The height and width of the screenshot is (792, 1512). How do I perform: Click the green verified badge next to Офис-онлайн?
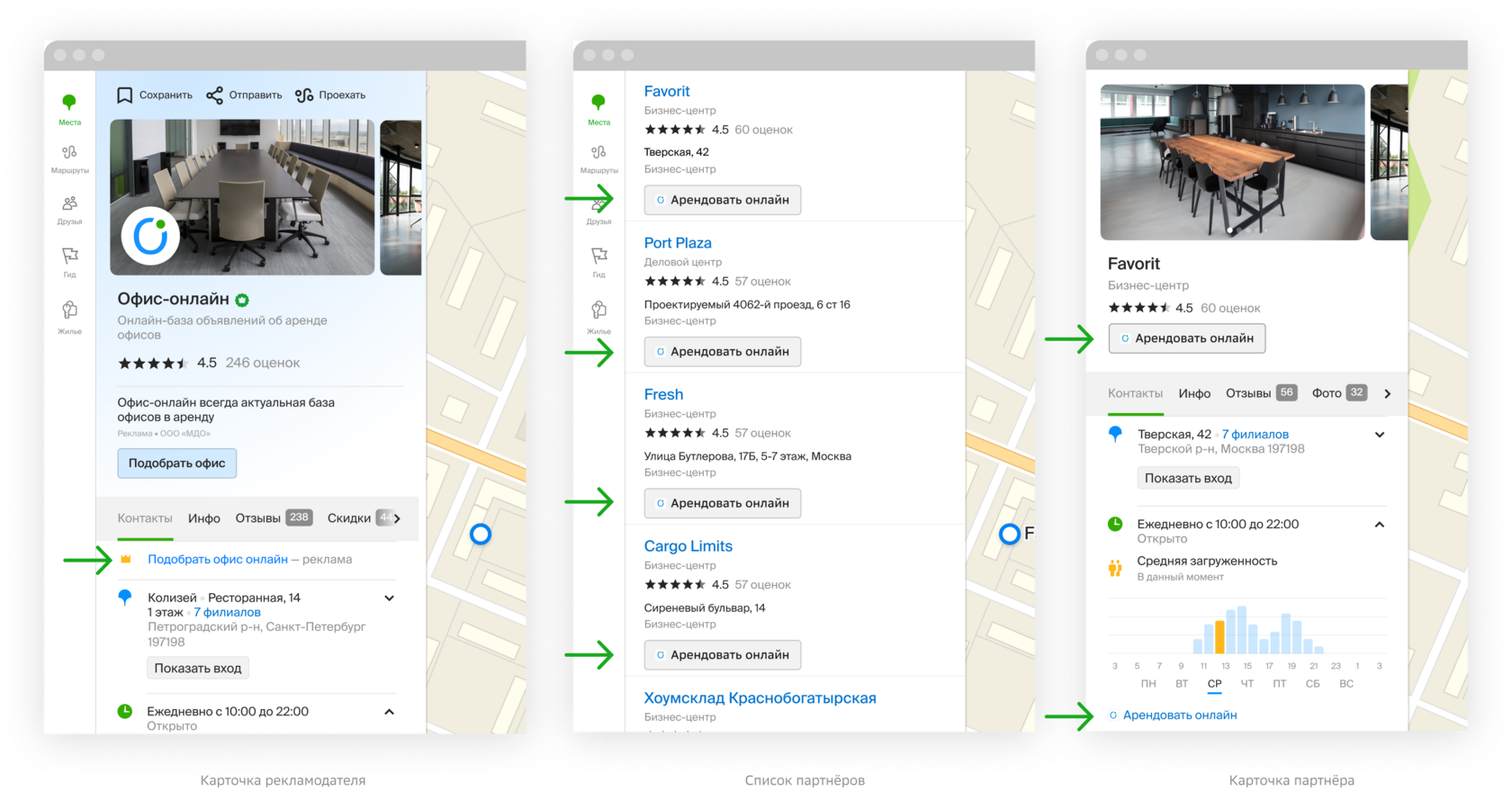pos(242,300)
